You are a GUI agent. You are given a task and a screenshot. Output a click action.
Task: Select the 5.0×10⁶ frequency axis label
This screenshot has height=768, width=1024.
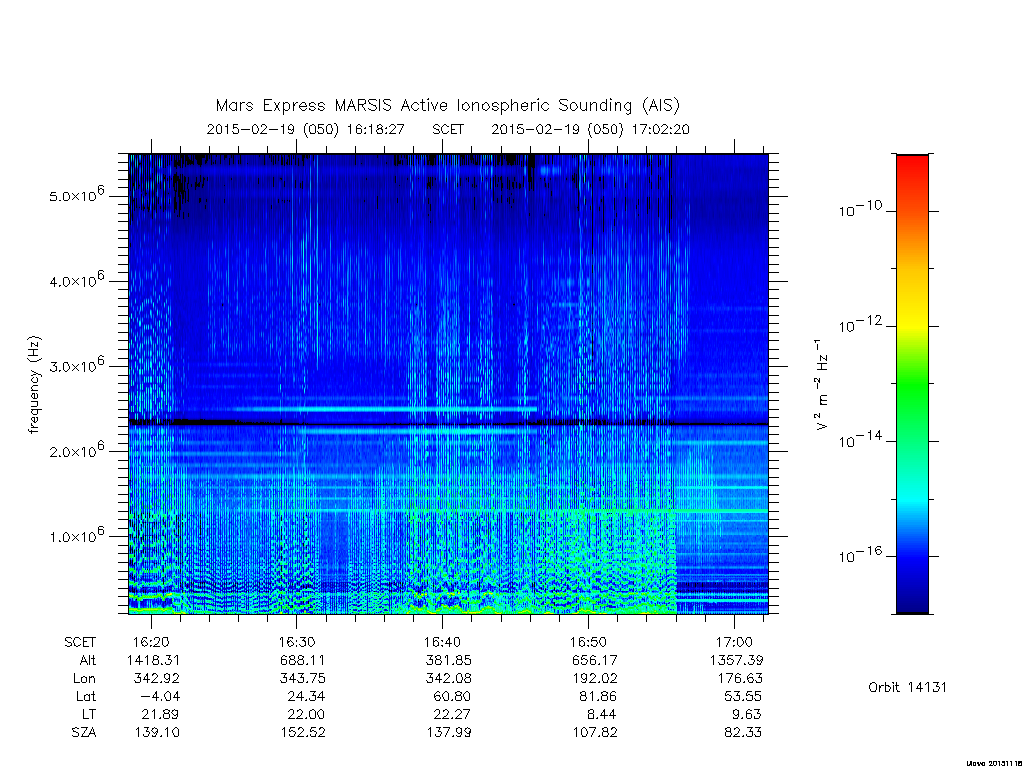click(x=76, y=195)
